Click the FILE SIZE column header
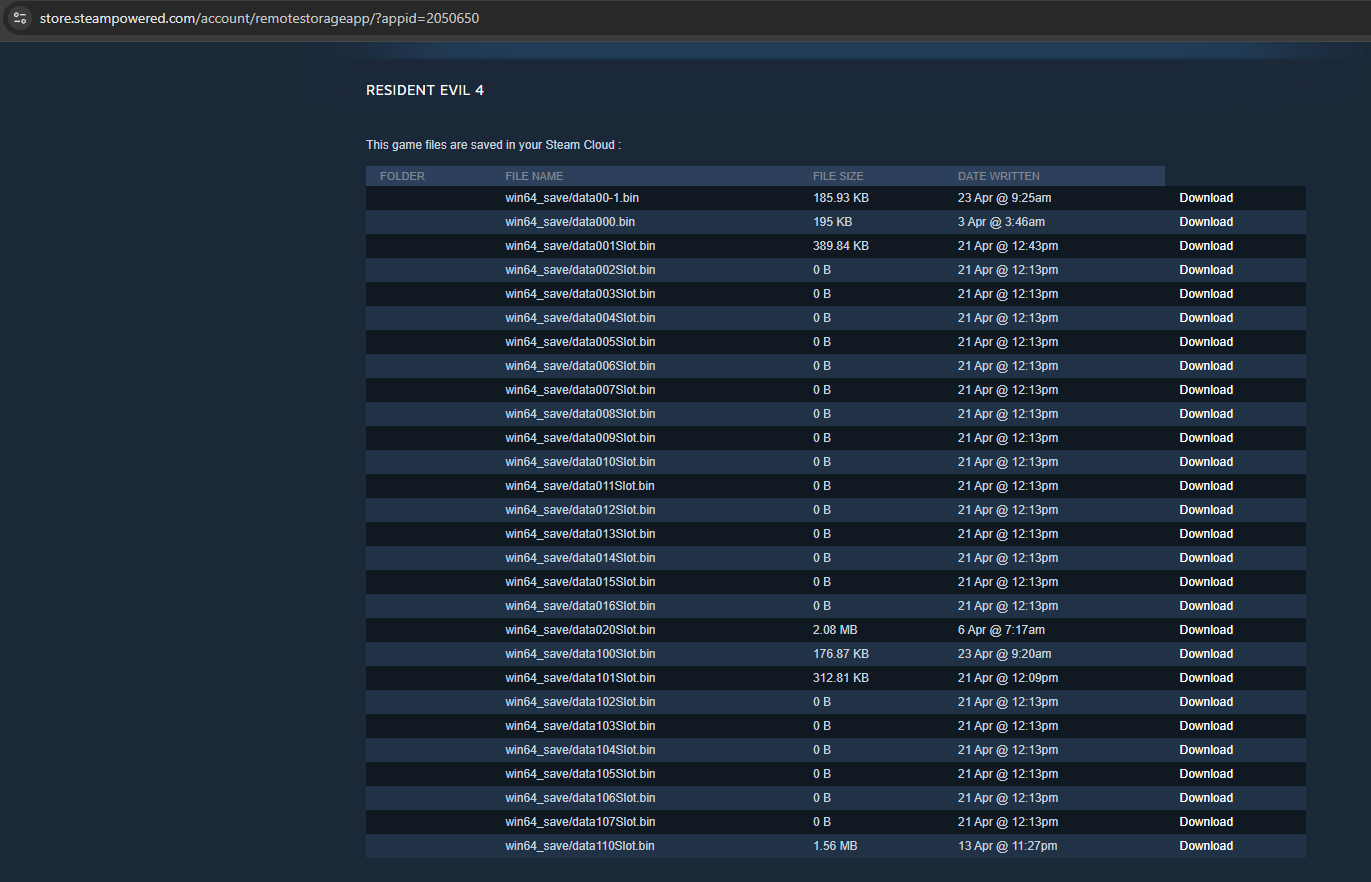The height and width of the screenshot is (882, 1371). [838, 176]
